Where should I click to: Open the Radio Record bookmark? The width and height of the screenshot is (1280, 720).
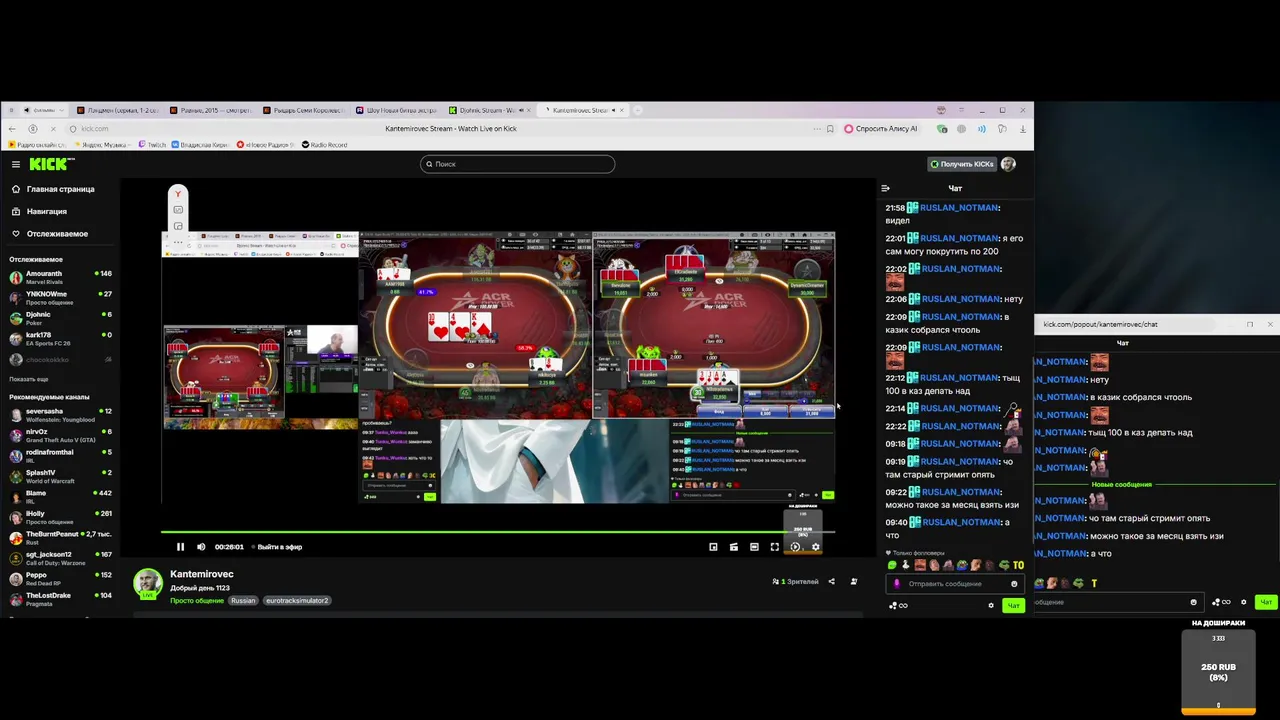coord(325,145)
